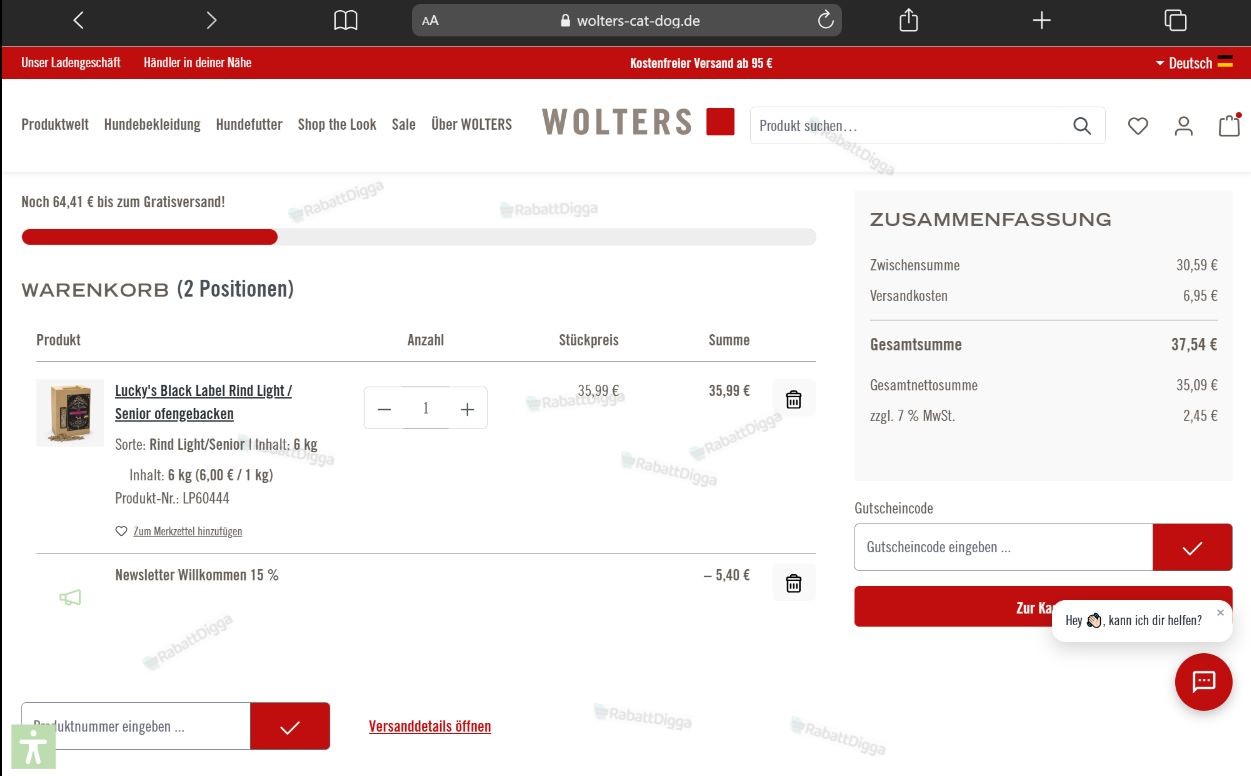This screenshot has width=1251, height=776.
Task: Click Newsletter Willkommen 15 % text
Action: (x=197, y=575)
